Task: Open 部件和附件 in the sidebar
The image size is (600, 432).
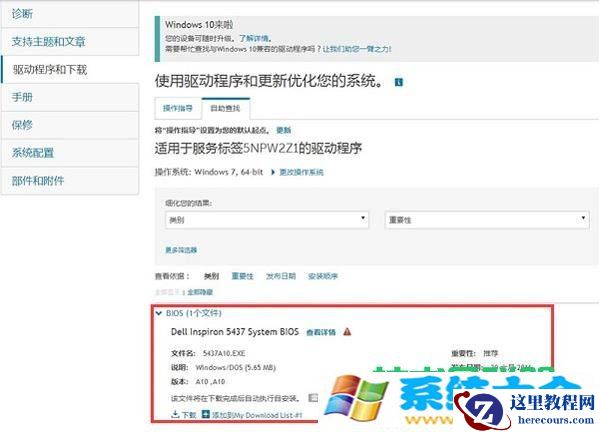Action: click(x=70, y=181)
